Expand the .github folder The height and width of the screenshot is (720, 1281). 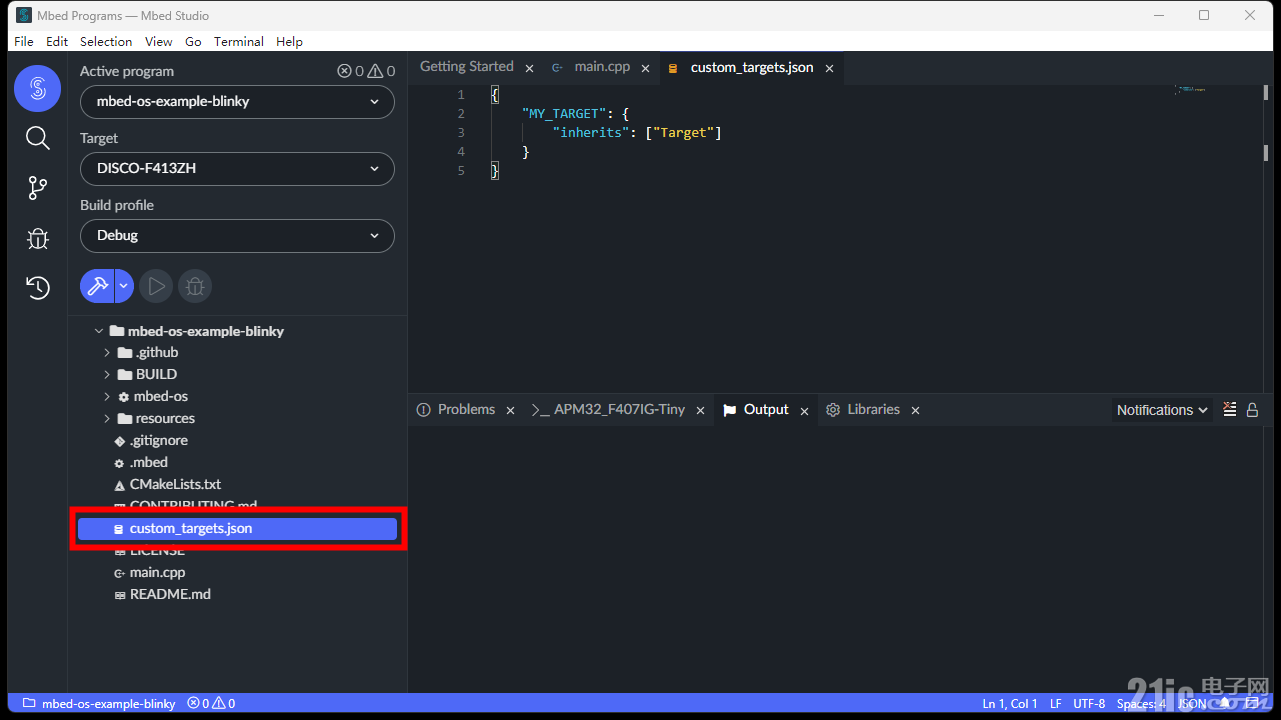point(107,352)
